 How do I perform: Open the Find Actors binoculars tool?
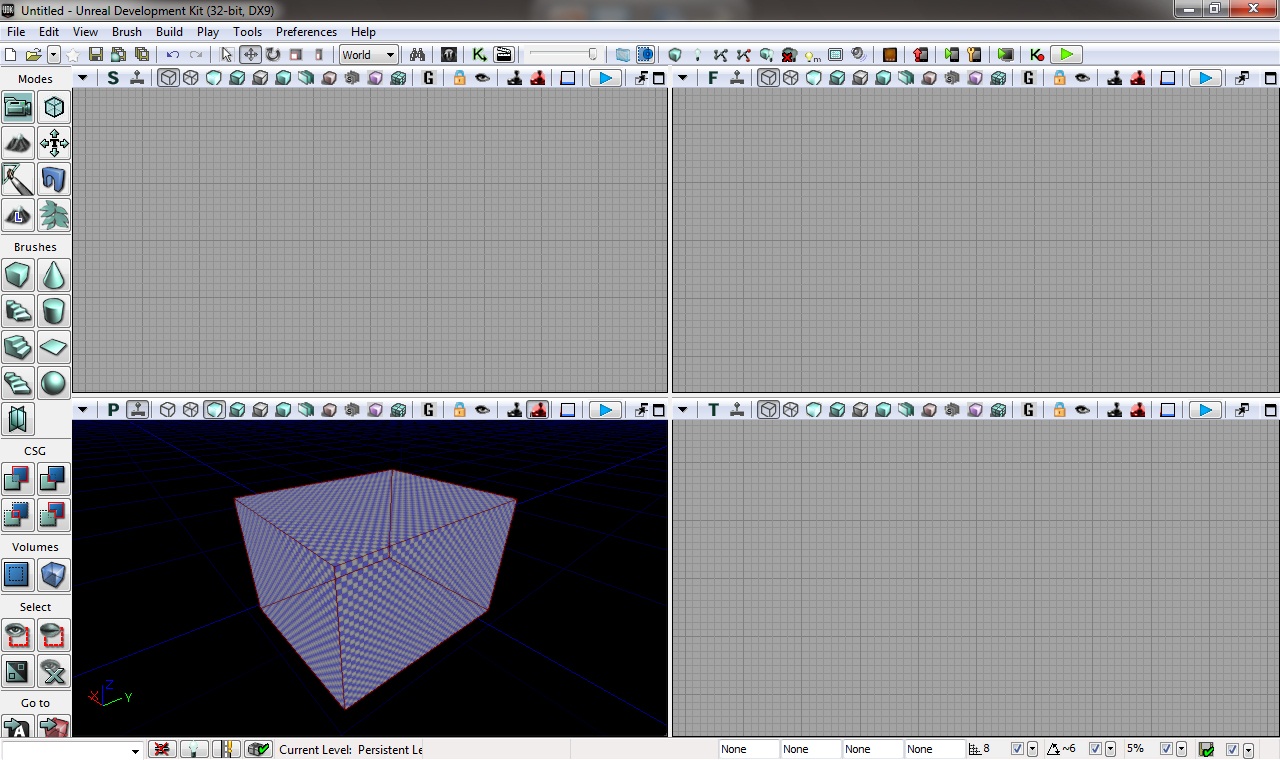[x=417, y=55]
